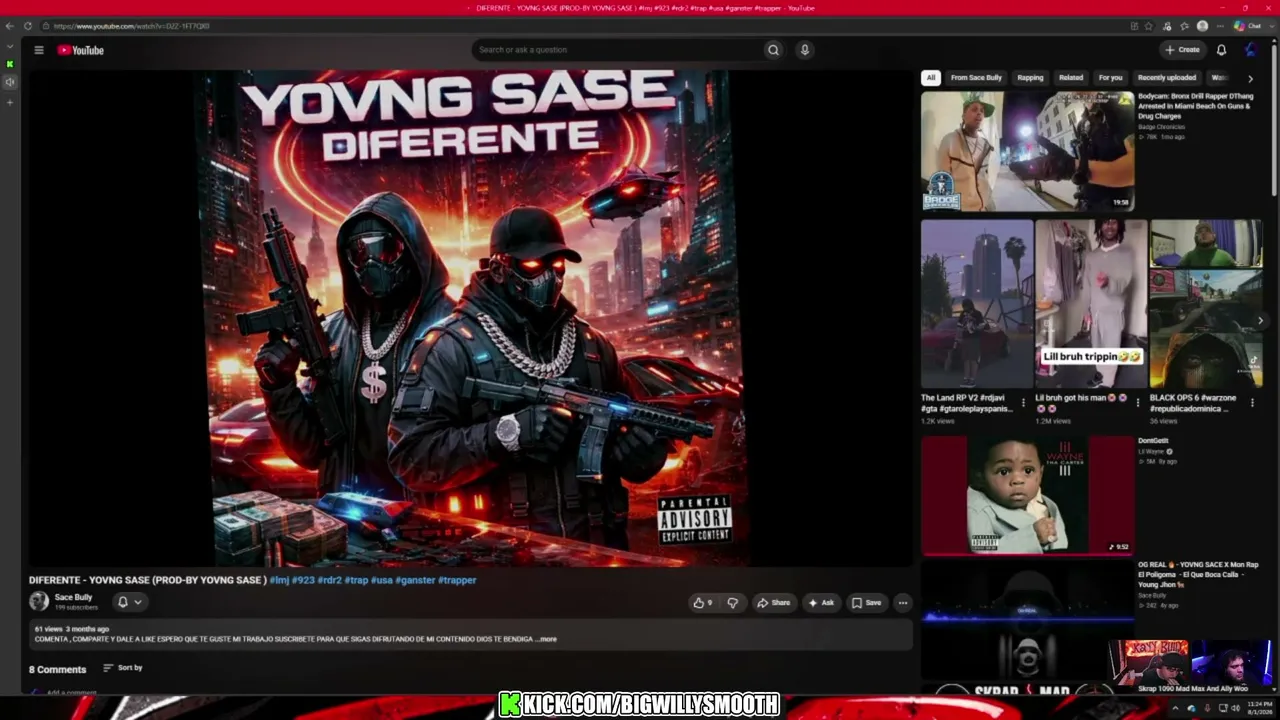Open the Sort by comments menu

pos(123,668)
